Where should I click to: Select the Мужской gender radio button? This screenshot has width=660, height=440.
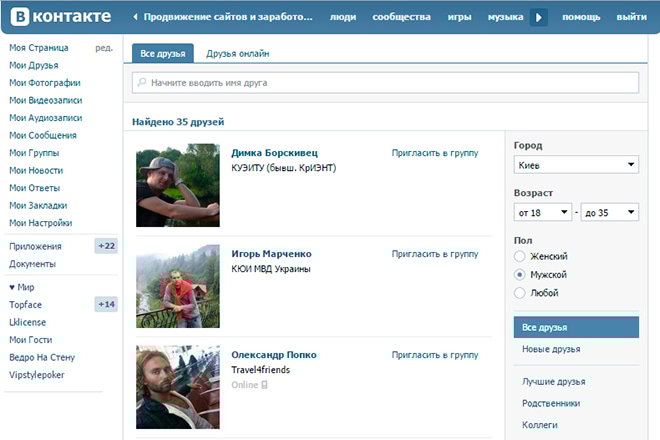point(519,274)
